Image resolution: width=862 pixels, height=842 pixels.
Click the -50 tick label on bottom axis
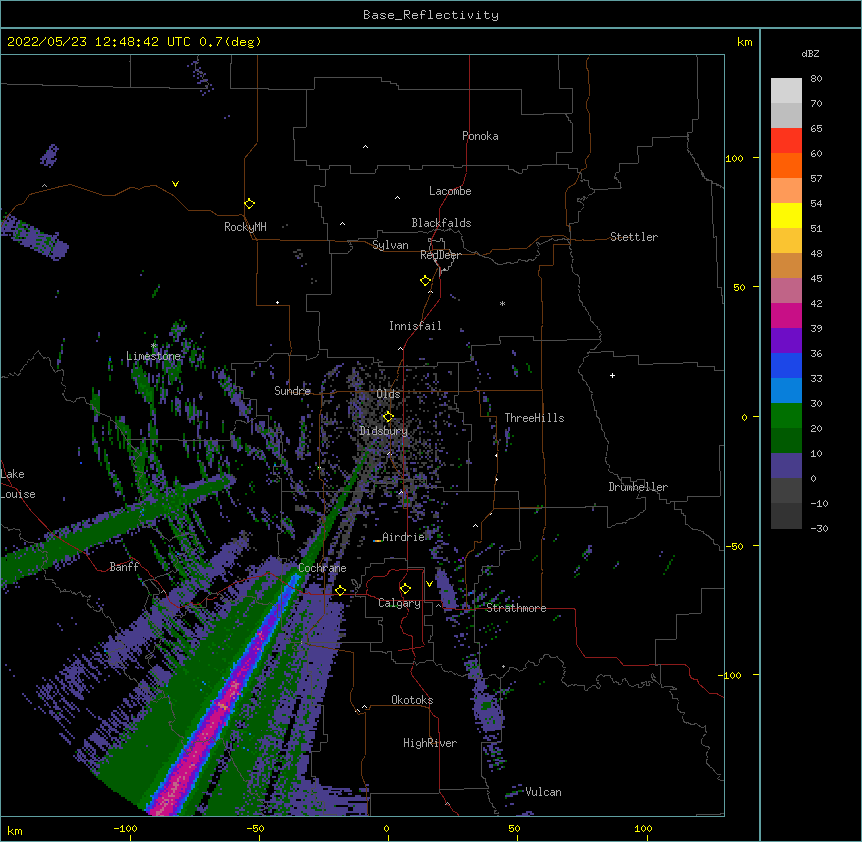tap(255, 828)
